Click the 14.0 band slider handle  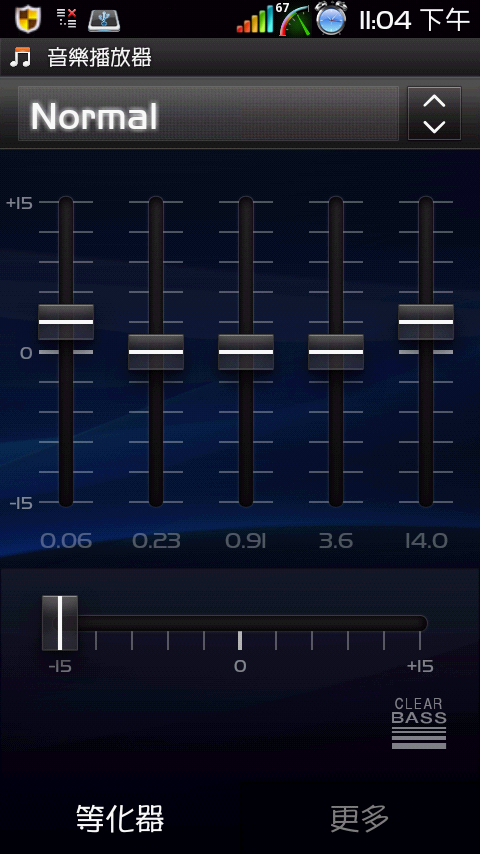click(x=426, y=322)
